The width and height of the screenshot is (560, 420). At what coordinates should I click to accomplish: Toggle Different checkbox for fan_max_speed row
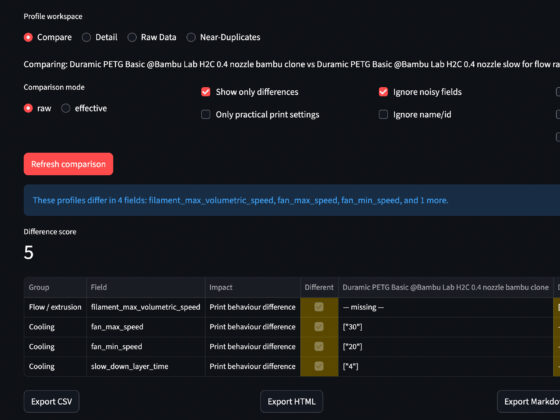click(x=319, y=326)
